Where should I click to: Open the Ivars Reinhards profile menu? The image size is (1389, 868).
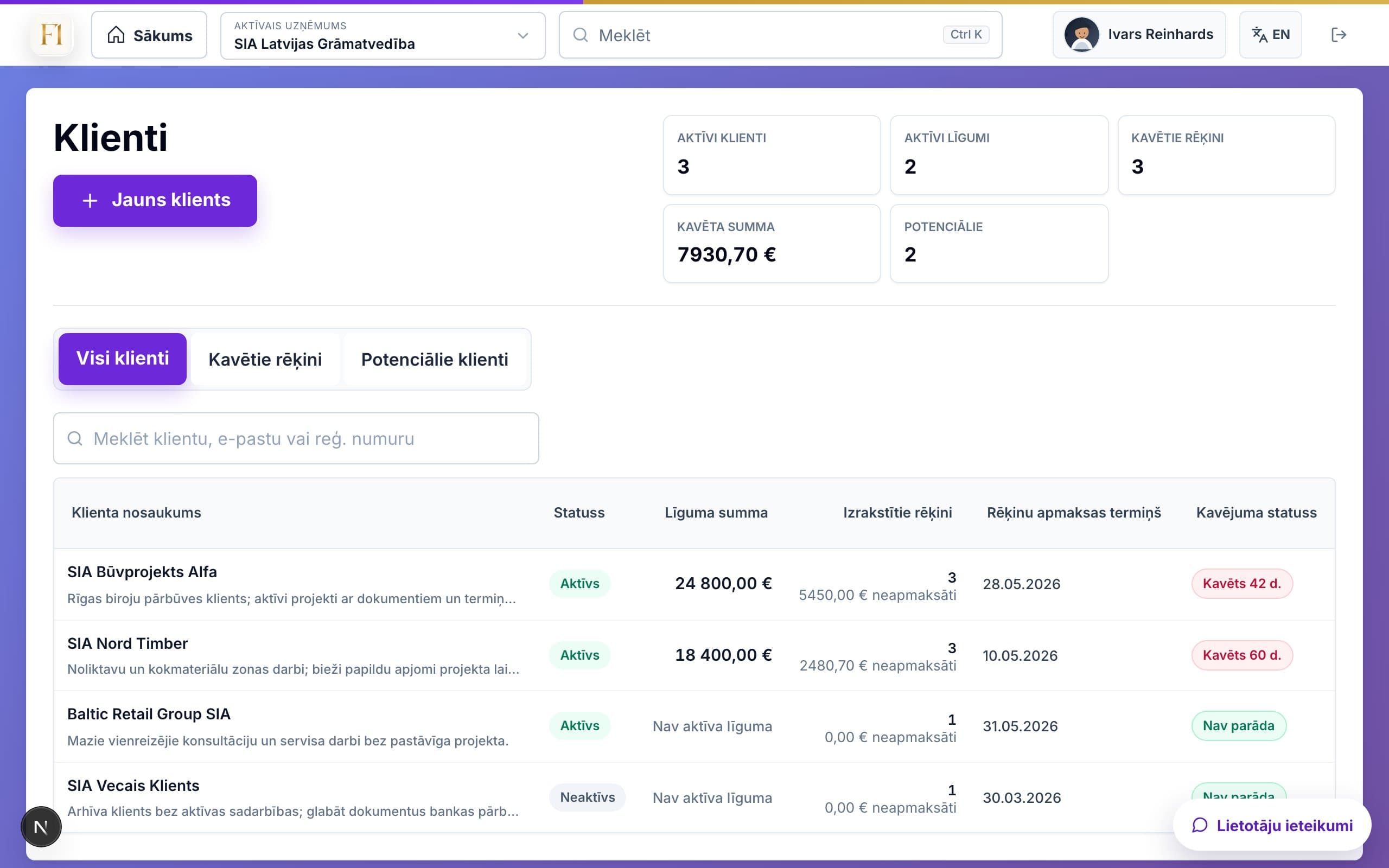pyautogui.click(x=1139, y=34)
